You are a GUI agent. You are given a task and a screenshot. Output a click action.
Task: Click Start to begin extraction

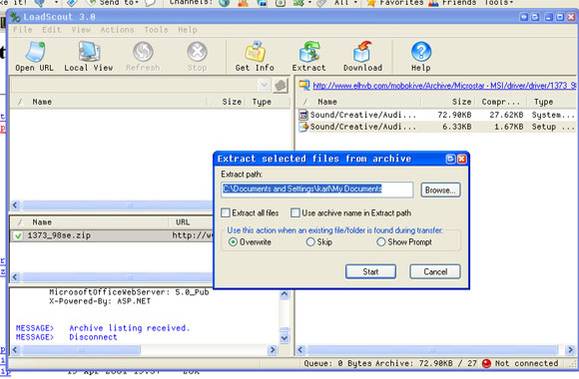(371, 272)
